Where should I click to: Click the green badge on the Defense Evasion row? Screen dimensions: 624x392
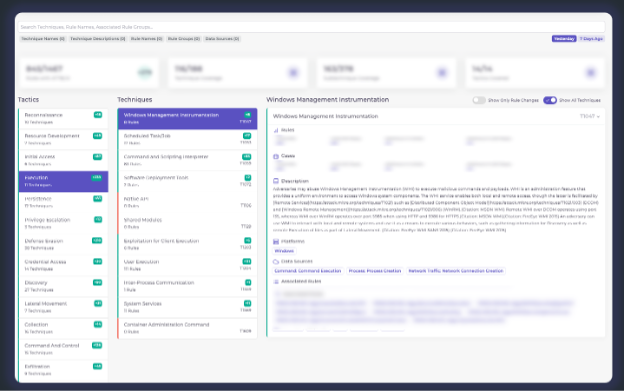pyautogui.click(x=97, y=241)
